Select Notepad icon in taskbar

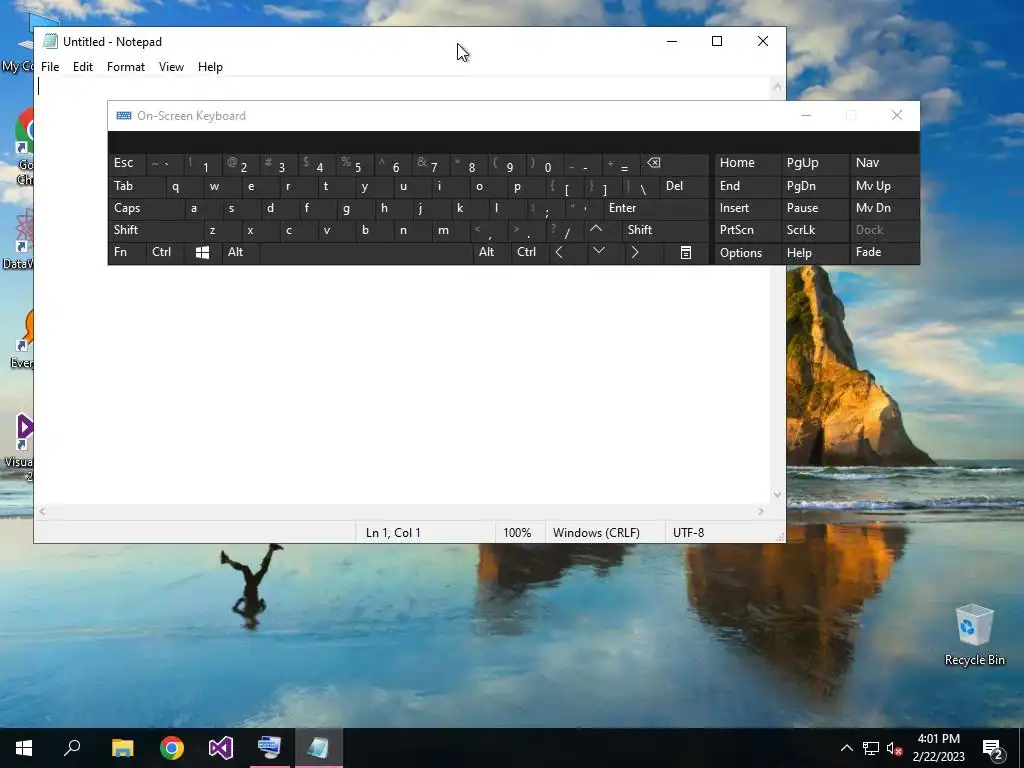pyautogui.click(x=318, y=748)
